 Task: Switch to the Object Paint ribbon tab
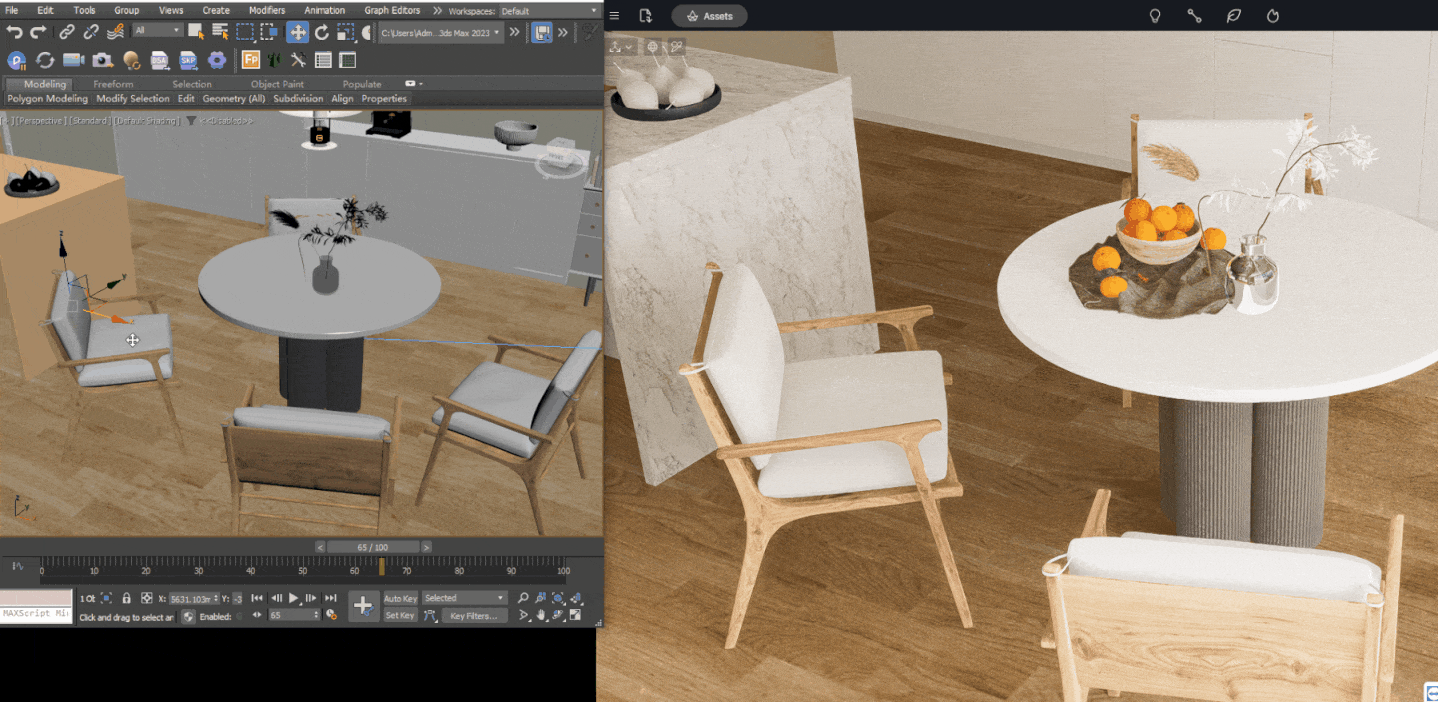[277, 84]
